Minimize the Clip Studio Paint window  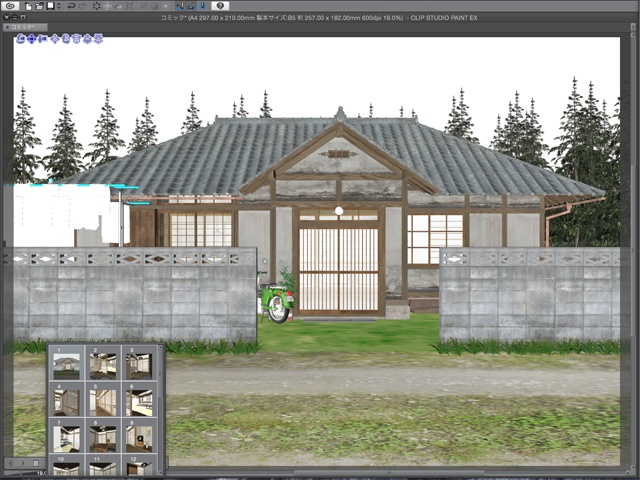(15, 17)
